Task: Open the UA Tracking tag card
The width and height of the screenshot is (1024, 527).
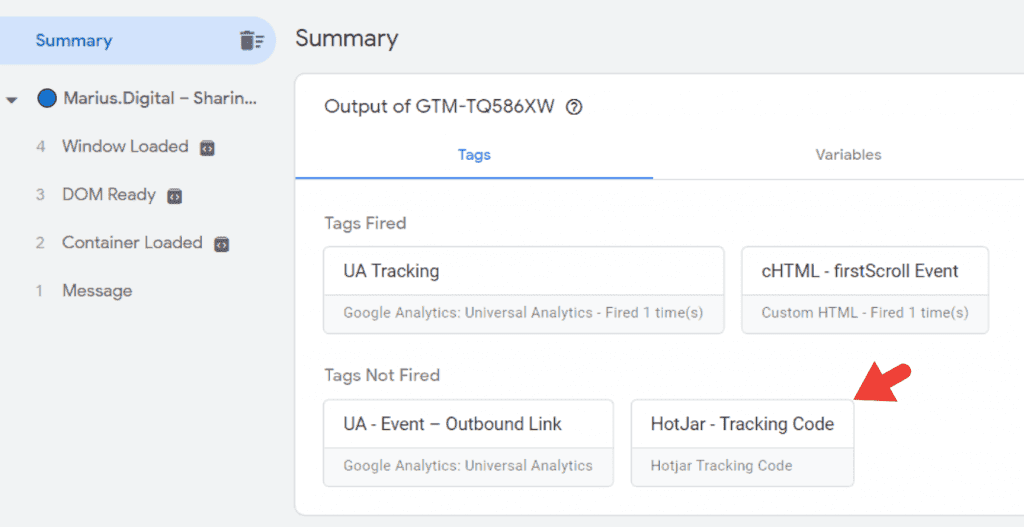Action: pyautogui.click(x=523, y=289)
